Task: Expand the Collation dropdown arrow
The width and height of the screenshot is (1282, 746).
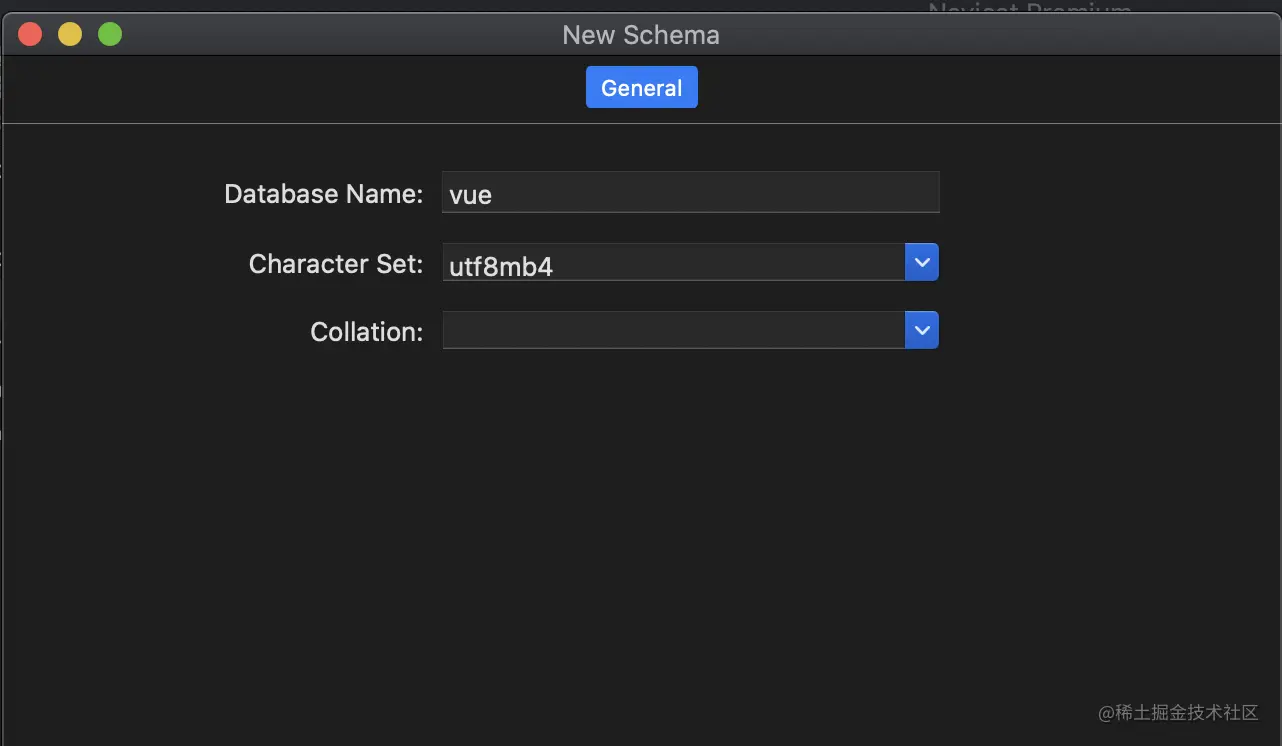Action: click(x=922, y=330)
